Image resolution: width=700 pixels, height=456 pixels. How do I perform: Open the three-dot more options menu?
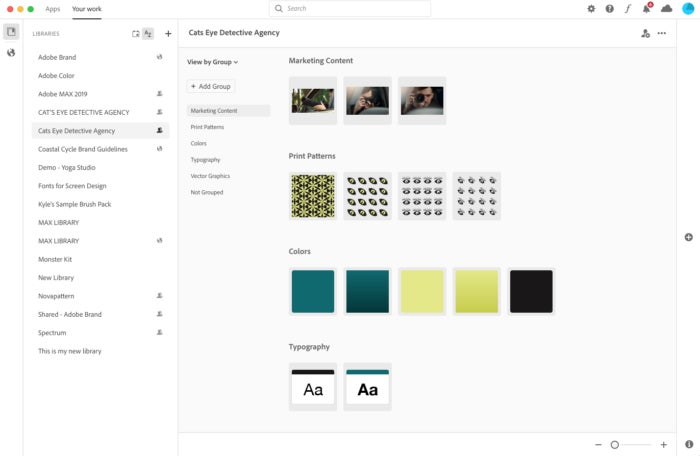click(662, 33)
